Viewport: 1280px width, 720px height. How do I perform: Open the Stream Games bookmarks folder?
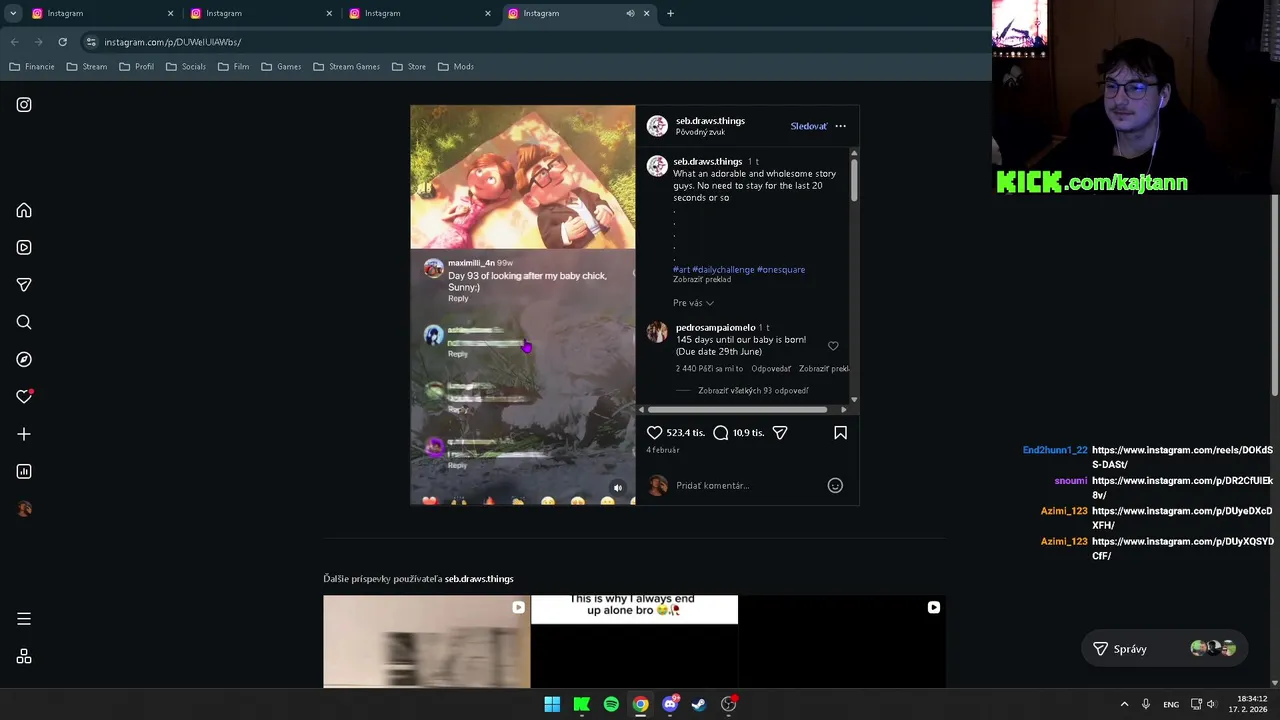347,67
